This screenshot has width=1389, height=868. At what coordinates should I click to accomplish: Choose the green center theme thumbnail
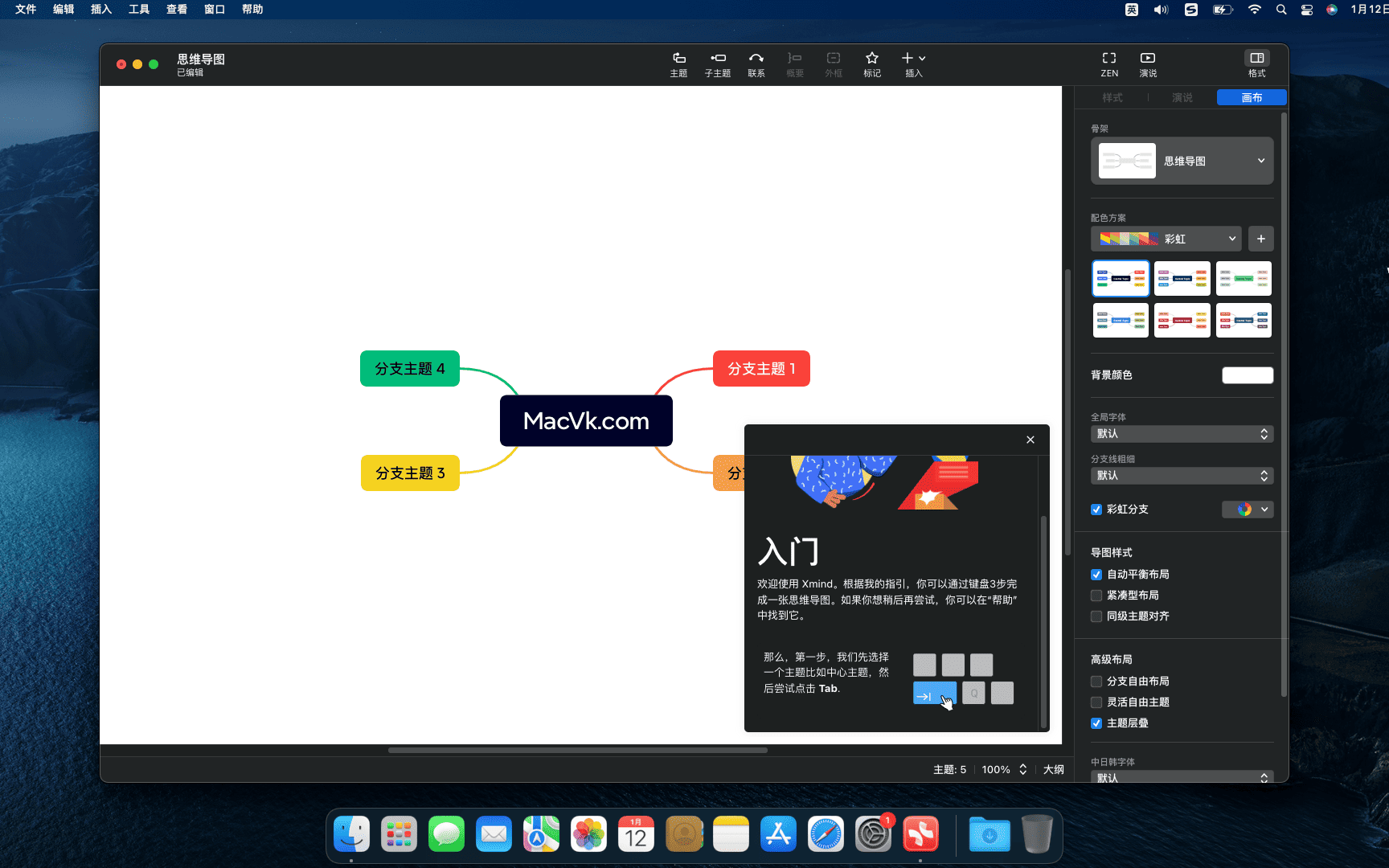click(x=1244, y=279)
